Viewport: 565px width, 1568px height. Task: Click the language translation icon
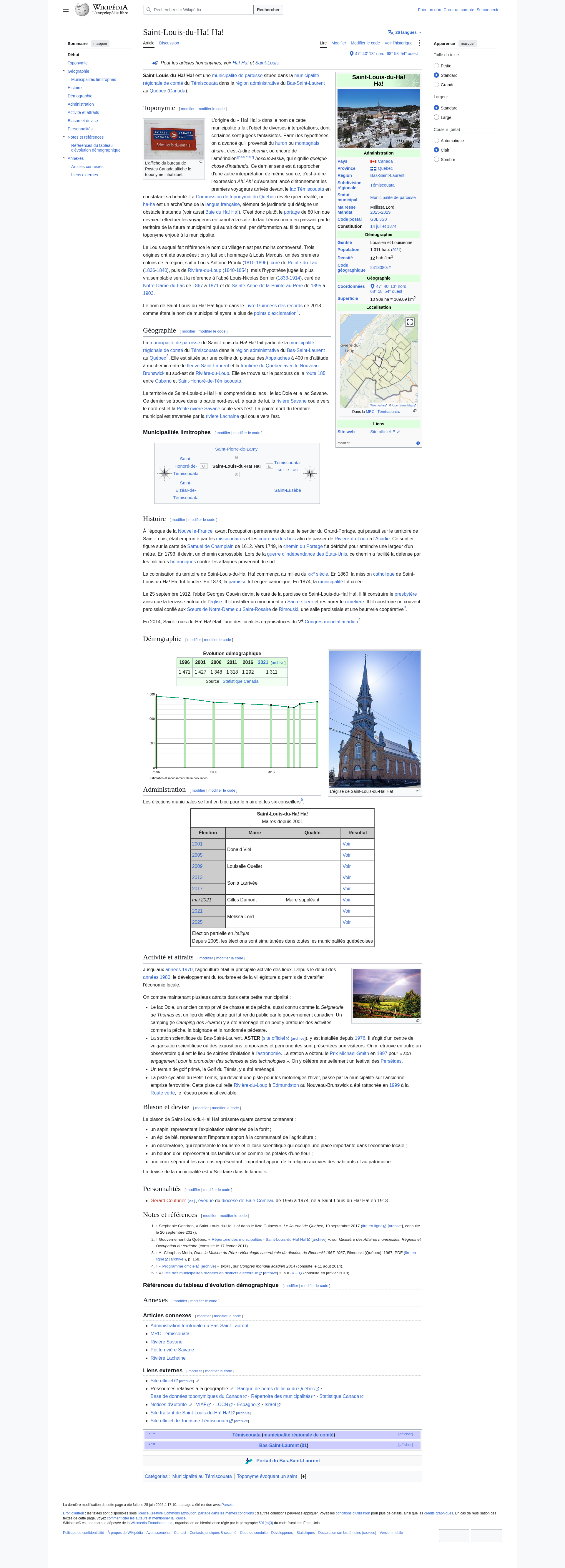390,32
